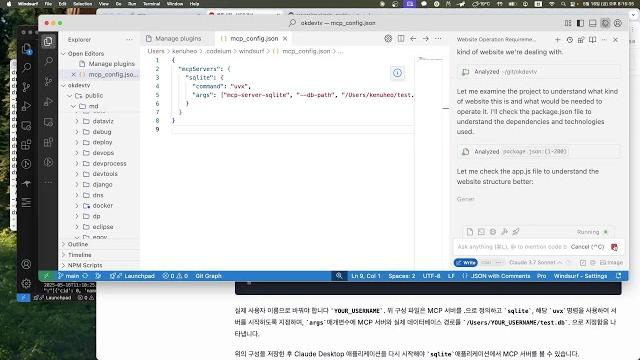Click the main branch in the status bar
Screen dimensions: 640x360
click(69, 276)
